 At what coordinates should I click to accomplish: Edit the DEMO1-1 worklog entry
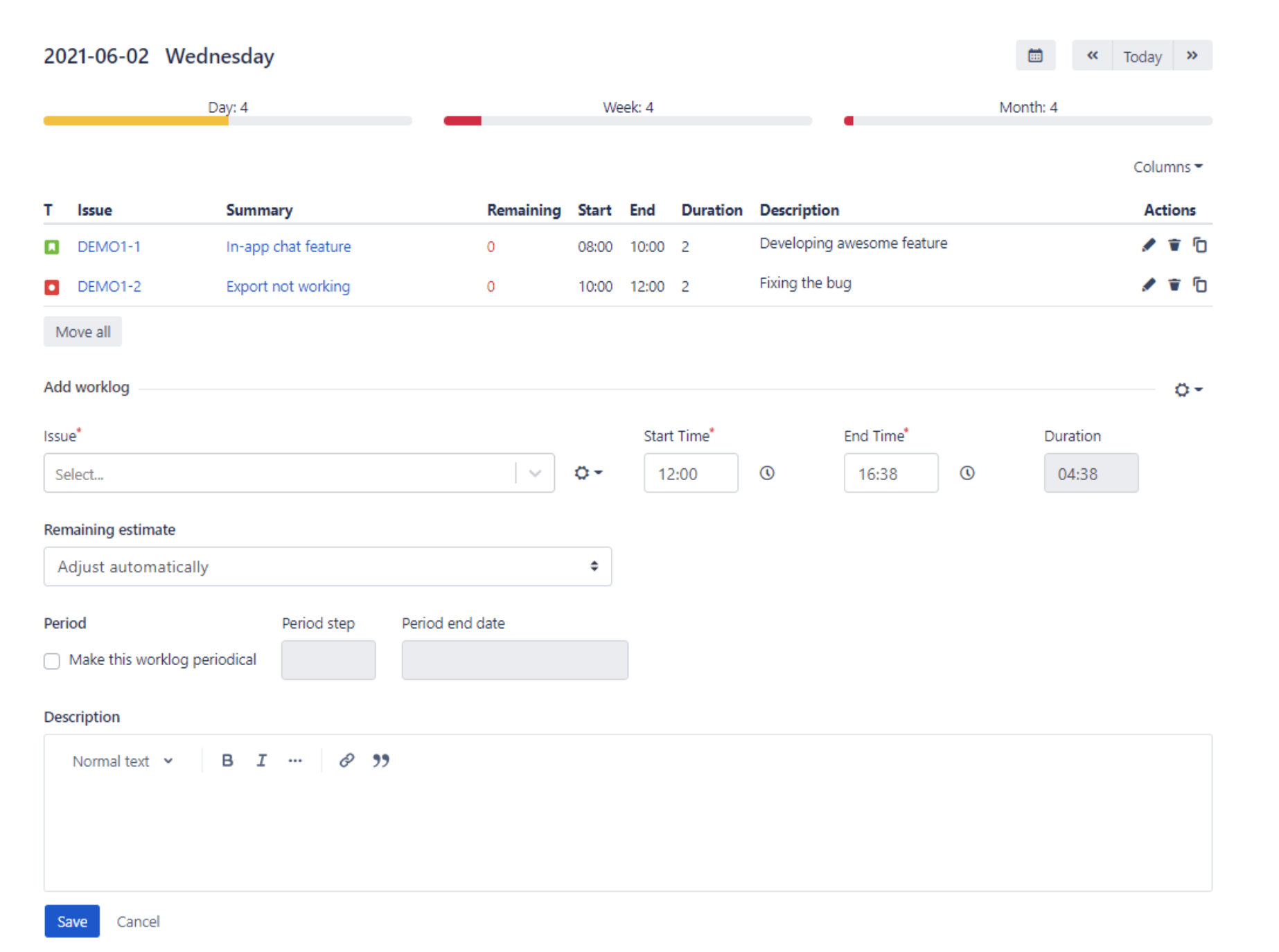tap(1148, 245)
